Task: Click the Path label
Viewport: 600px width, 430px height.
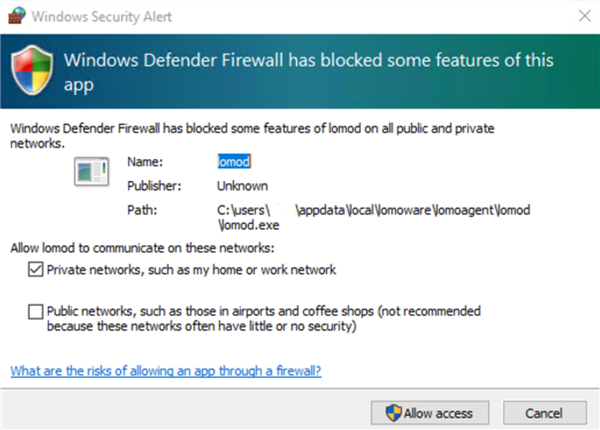Action: click(x=142, y=210)
